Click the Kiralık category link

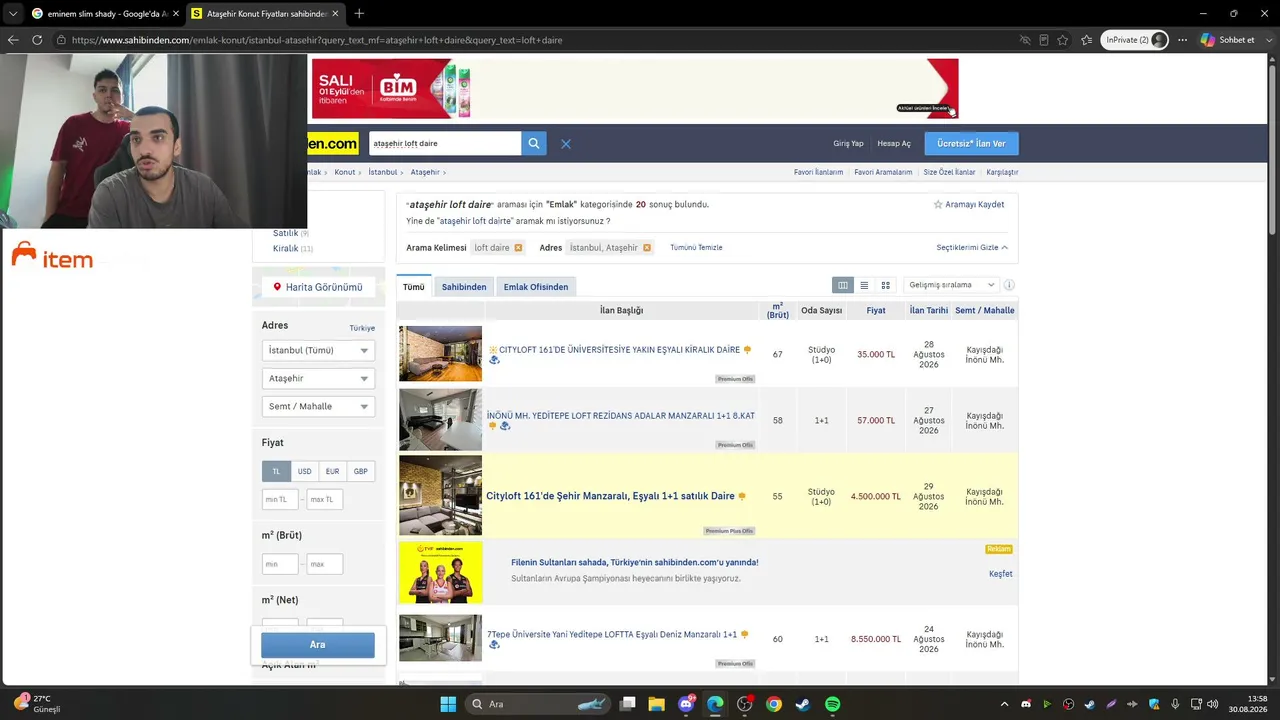pyautogui.click(x=285, y=248)
